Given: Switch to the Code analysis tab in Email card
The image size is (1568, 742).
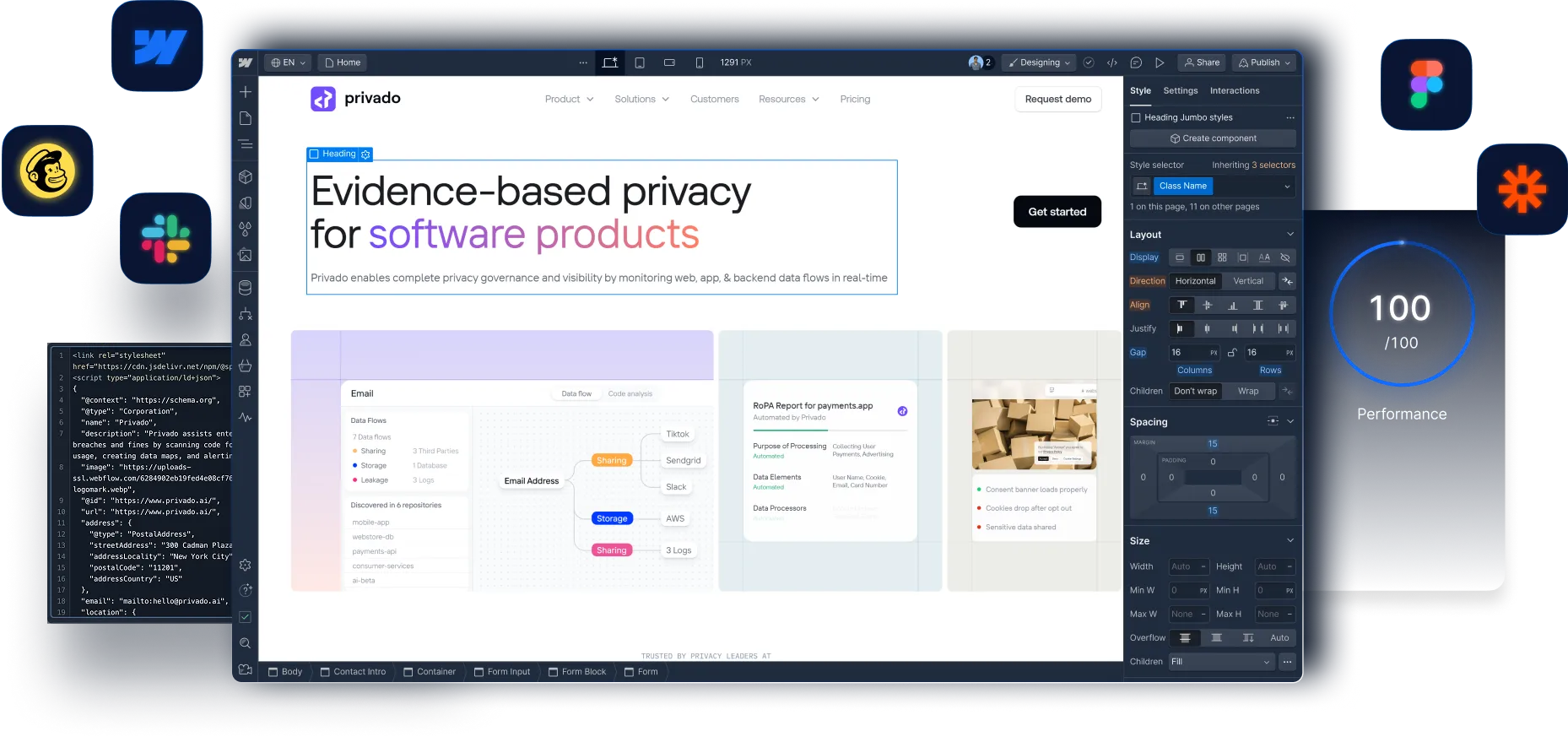Looking at the screenshot, I should pos(630,394).
